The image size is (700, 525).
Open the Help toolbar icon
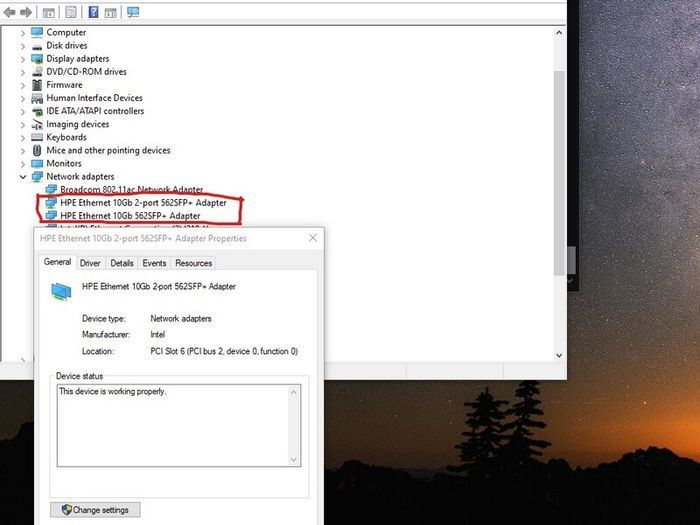tap(93, 12)
